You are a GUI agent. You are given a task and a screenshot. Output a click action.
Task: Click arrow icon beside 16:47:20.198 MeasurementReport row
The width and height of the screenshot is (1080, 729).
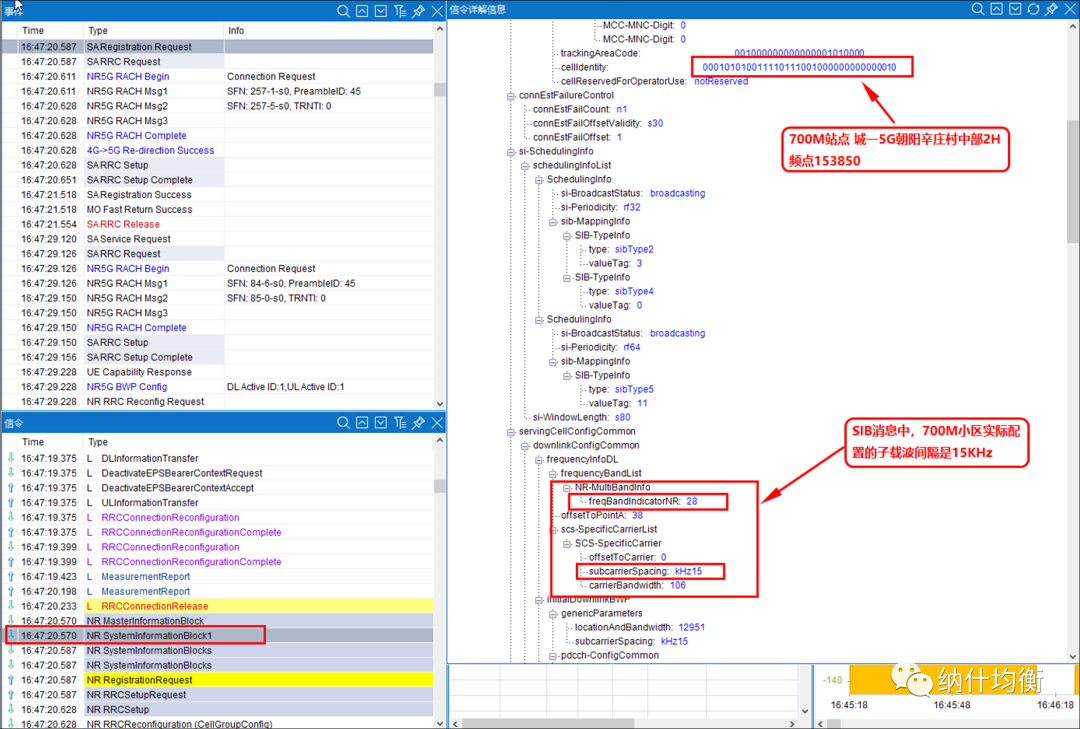11,591
